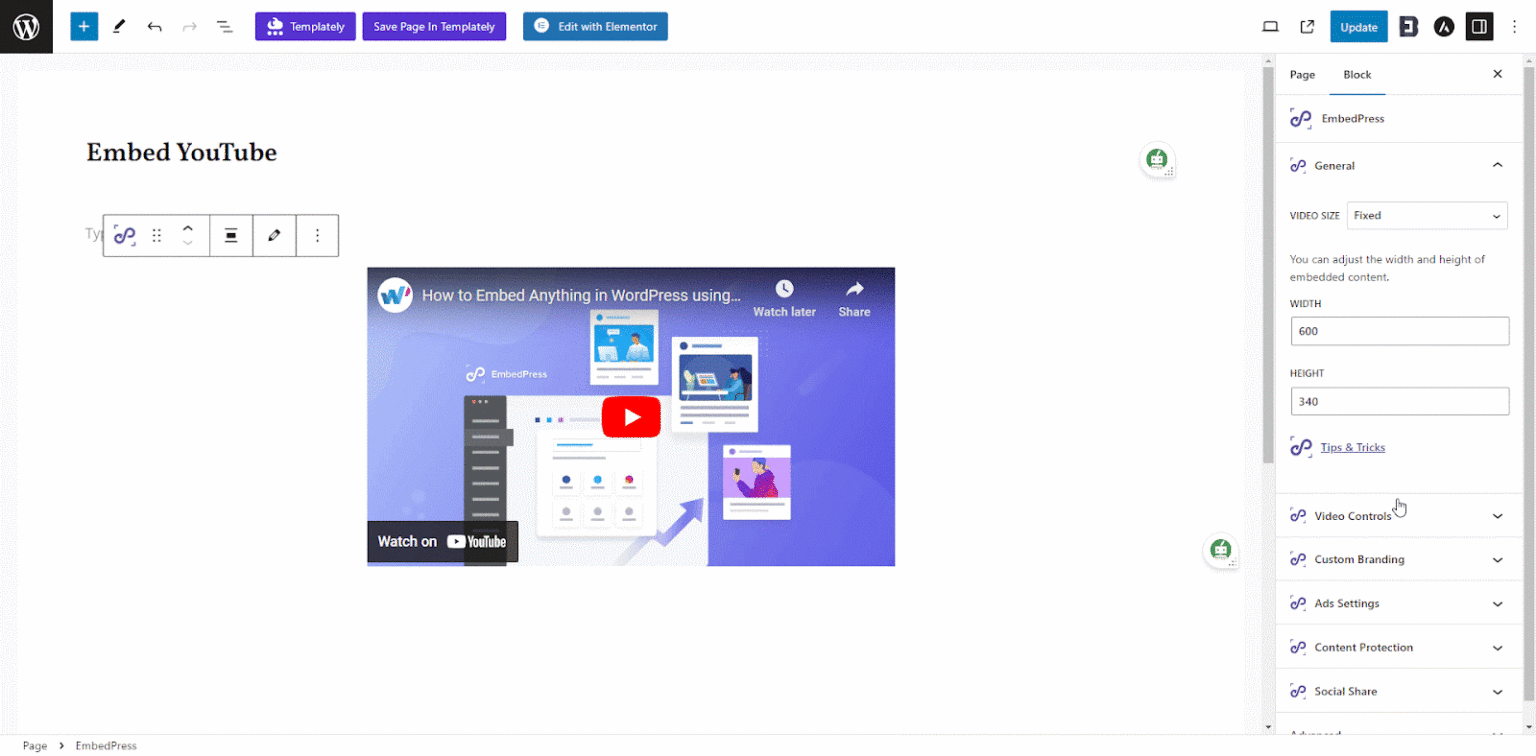Click inside the WIDTH input field
Screen dimensions: 1536x756
(1399, 330)
